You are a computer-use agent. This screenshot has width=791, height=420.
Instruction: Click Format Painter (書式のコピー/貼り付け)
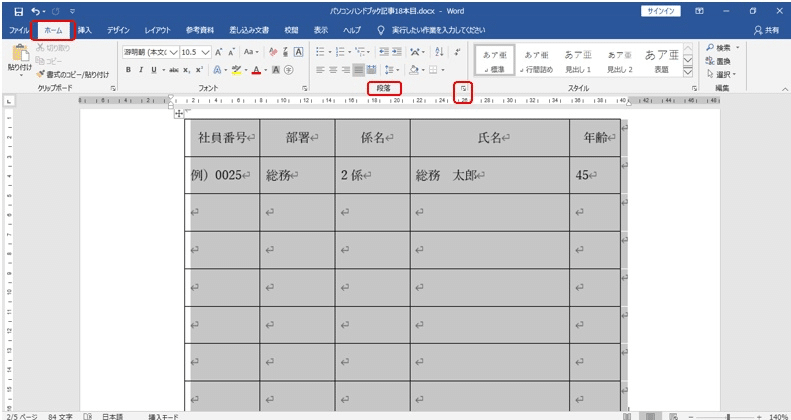72,74
